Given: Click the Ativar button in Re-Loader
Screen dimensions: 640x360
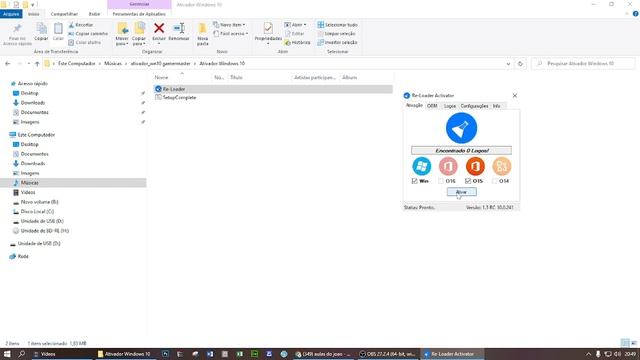Looking at the screenshot, I should point(461,192).
